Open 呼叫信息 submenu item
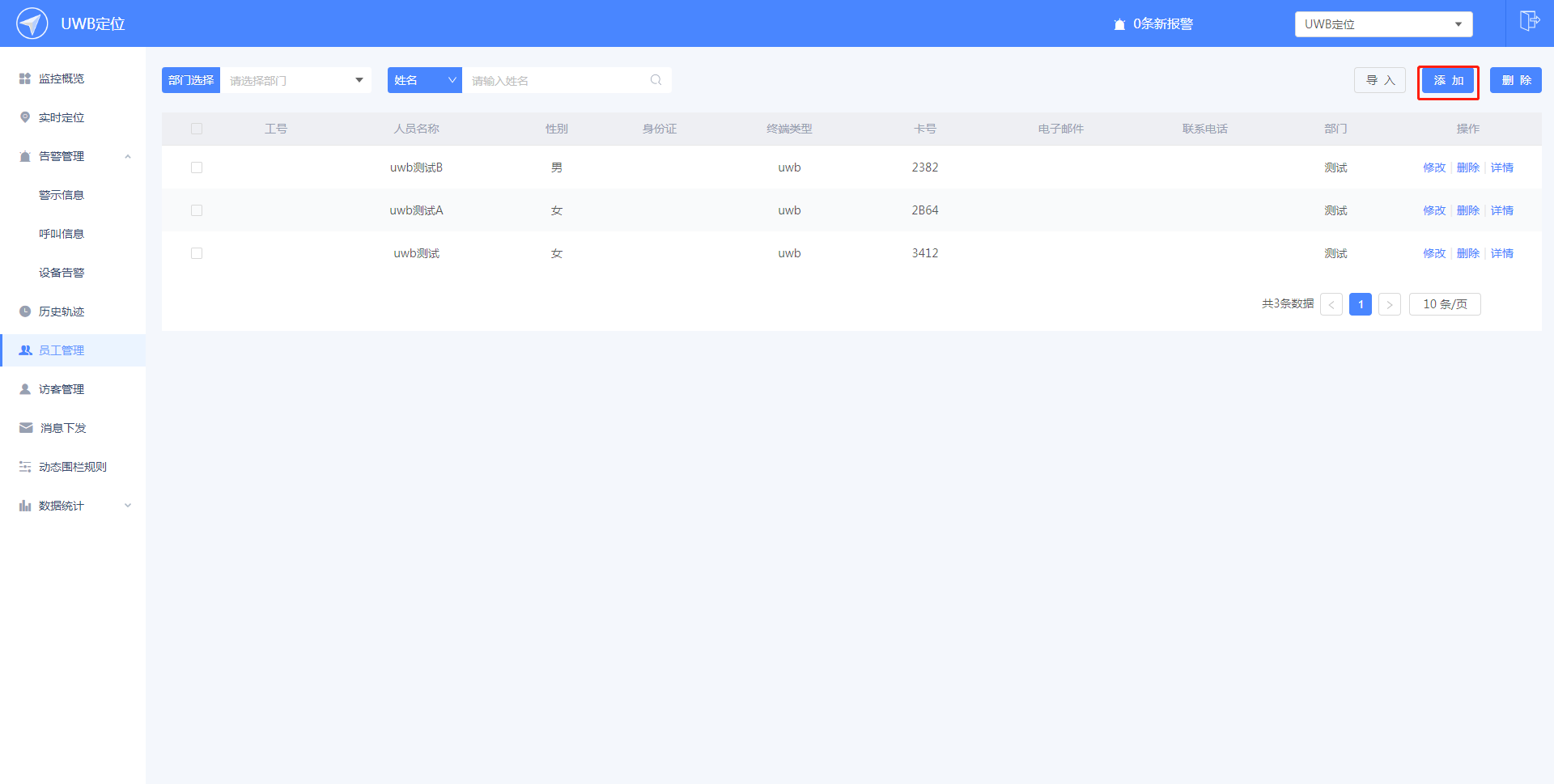 point(73,234)
